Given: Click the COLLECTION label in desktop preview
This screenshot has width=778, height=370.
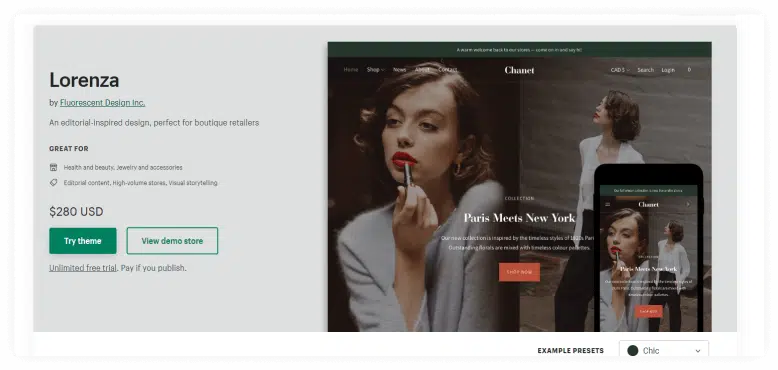Looking at the screenshot, I should 519,198.
